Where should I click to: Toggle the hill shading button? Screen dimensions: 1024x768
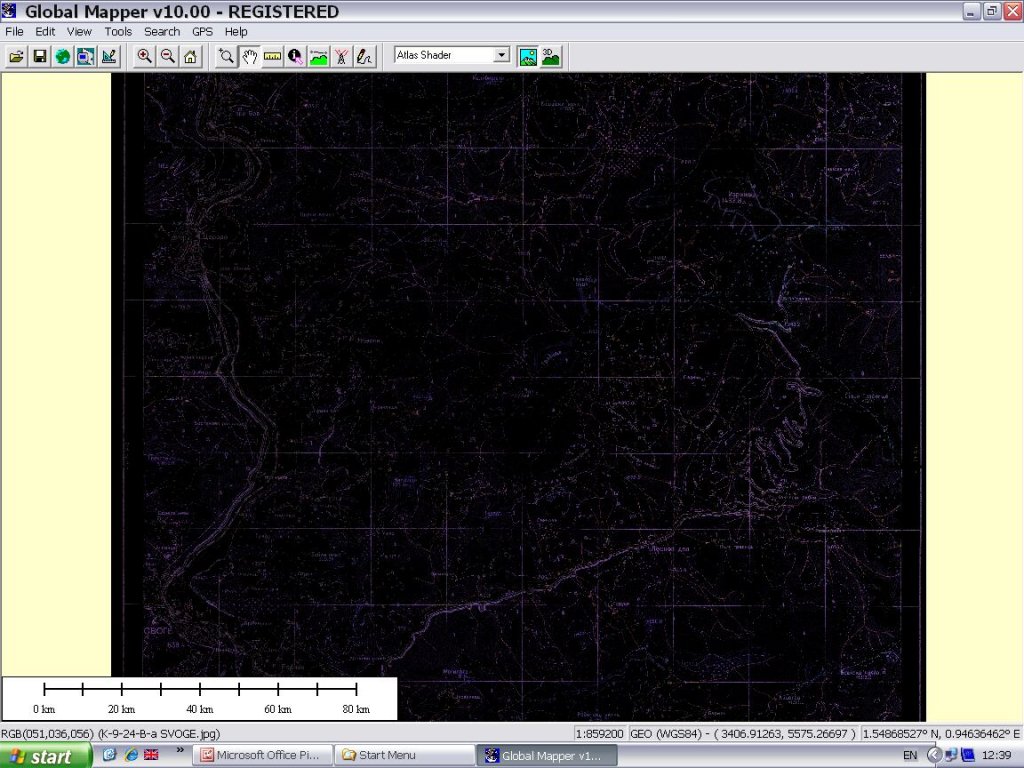tap(528, 56)
